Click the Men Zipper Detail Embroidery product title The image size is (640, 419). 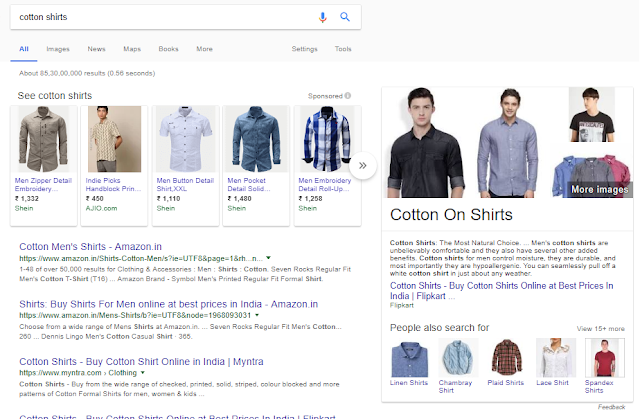43,184
